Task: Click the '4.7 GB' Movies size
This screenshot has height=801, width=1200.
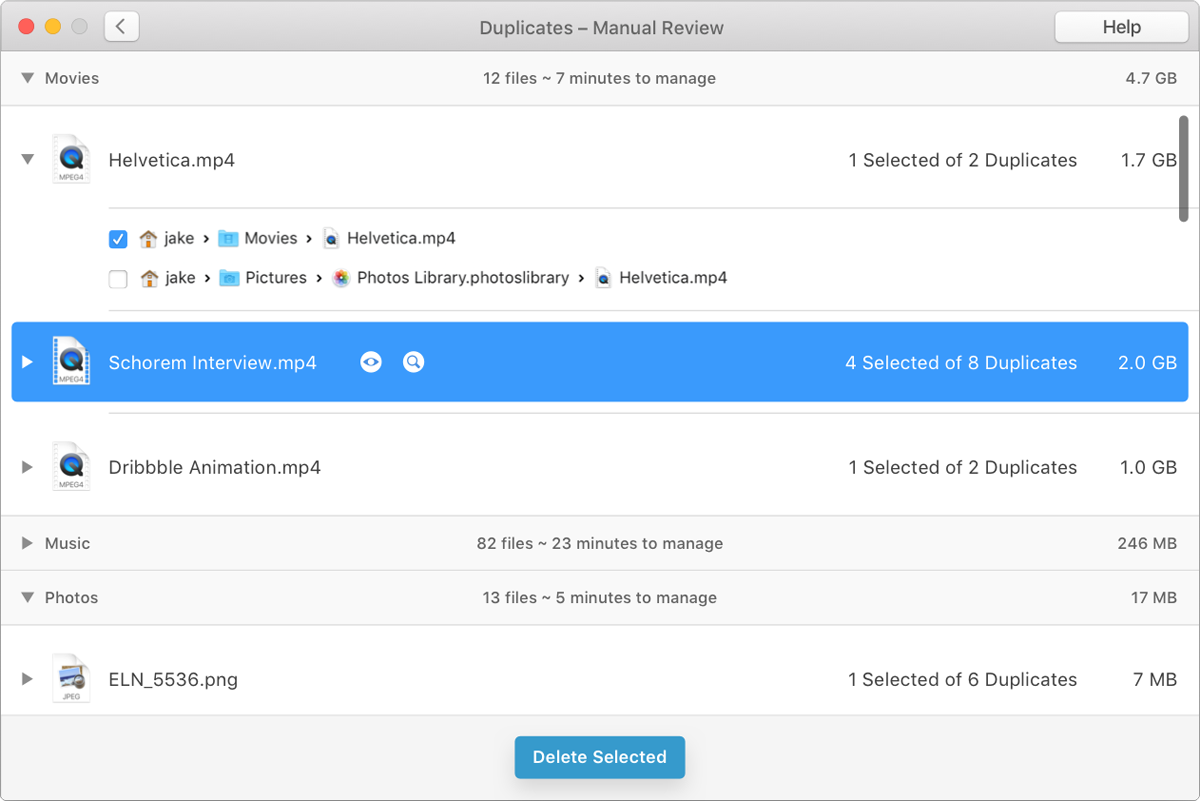Action: coord(1151,78)
